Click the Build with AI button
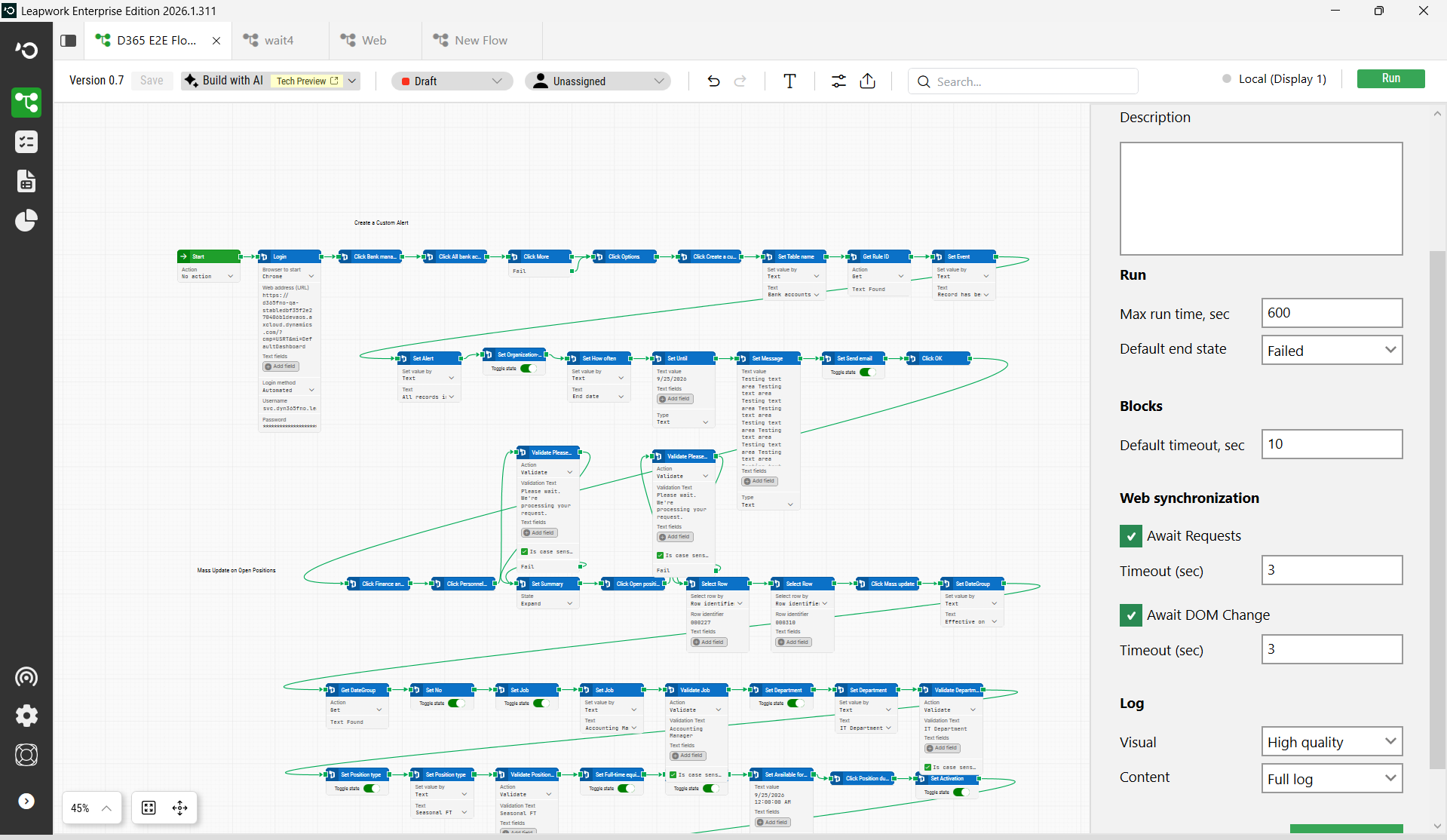 click(x=224, y=81)
